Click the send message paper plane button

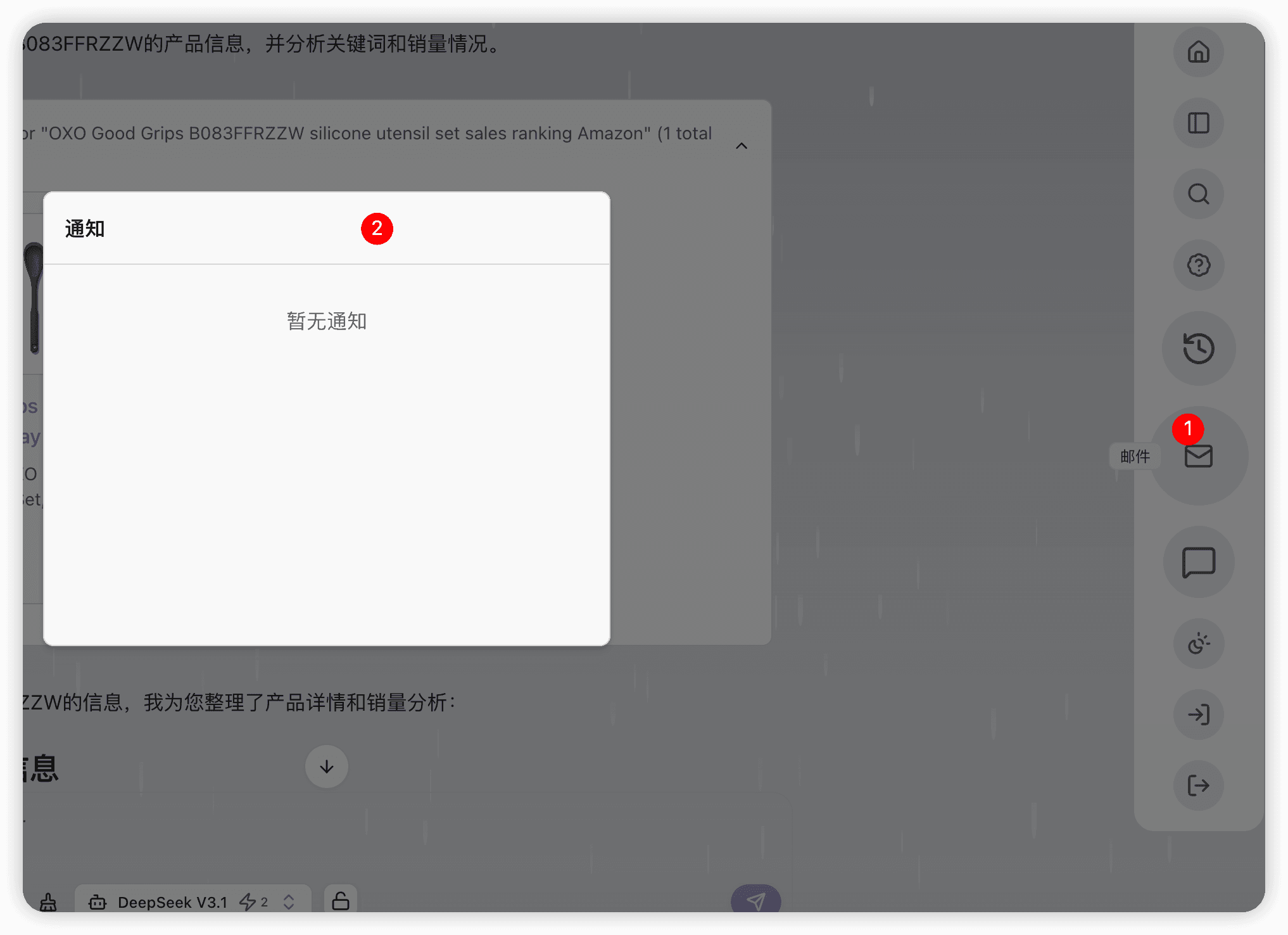755,900
